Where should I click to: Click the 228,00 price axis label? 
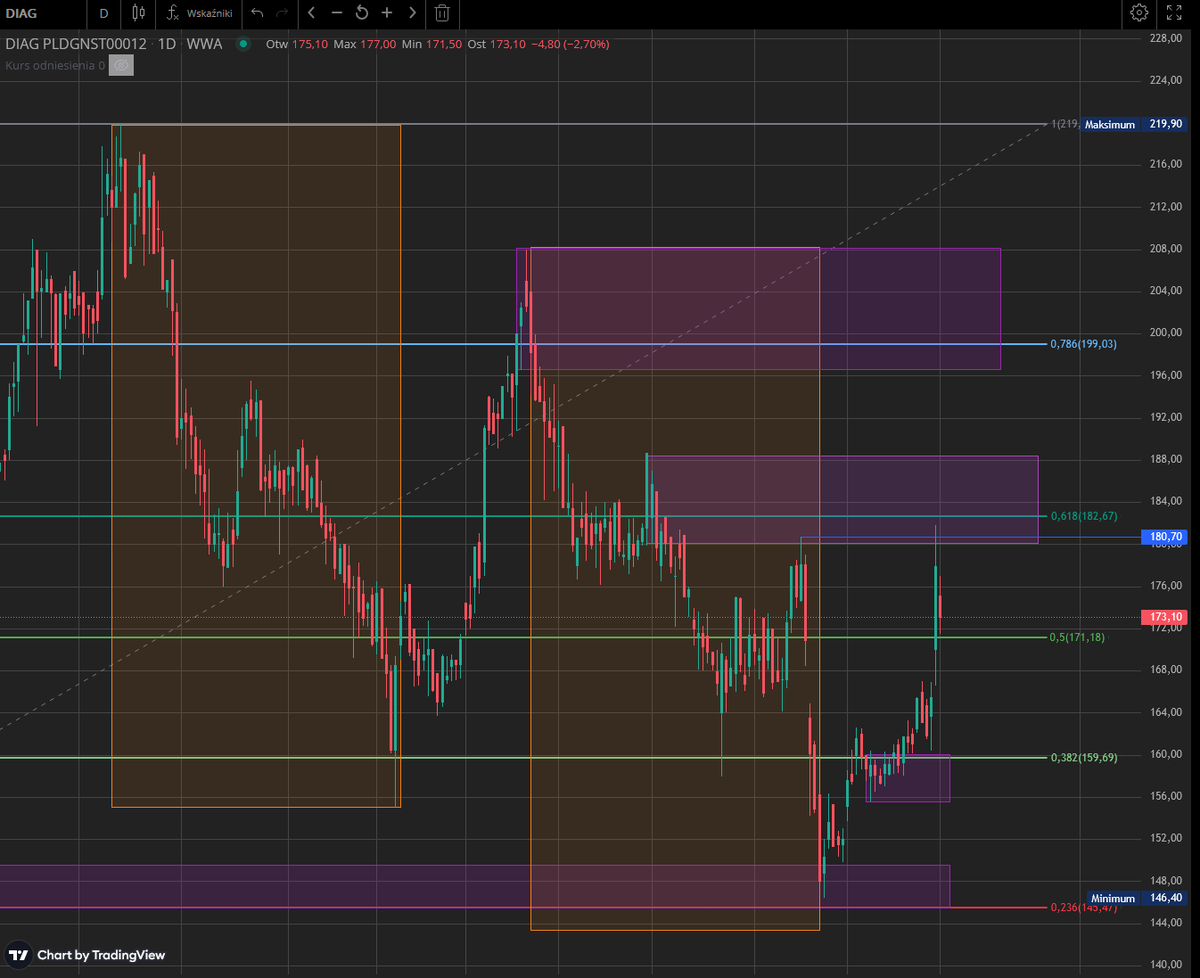(1166, 38)
